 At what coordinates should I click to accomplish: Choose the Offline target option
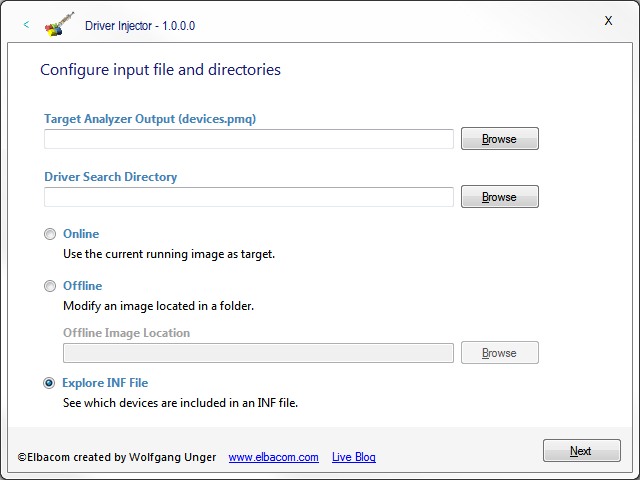50,286
